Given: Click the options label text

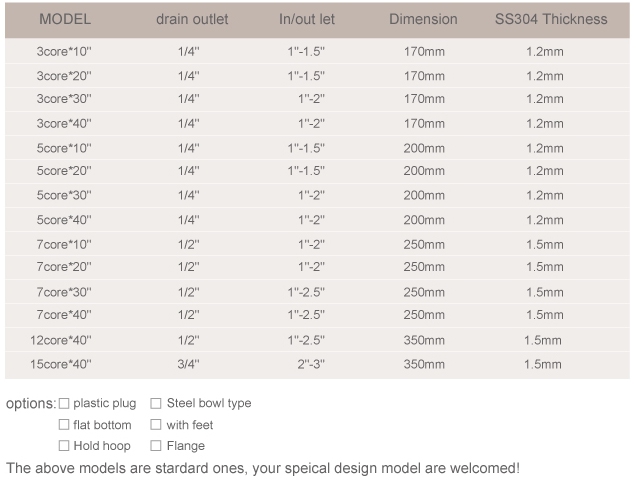Looking at the screenshot, I should coord(30,405).
